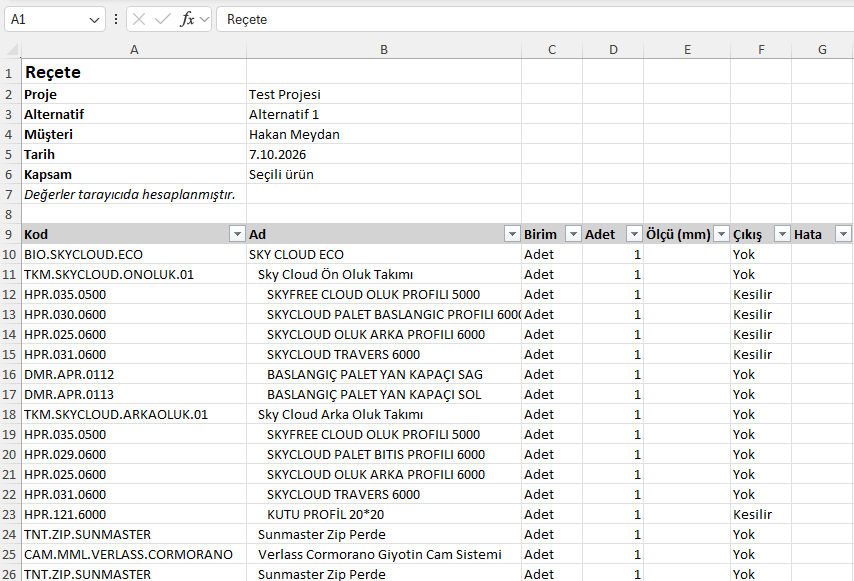Select cell Sky Cloud Arka Oluk Takımı
Screen dimensions: 854x581
coord(384,414)
